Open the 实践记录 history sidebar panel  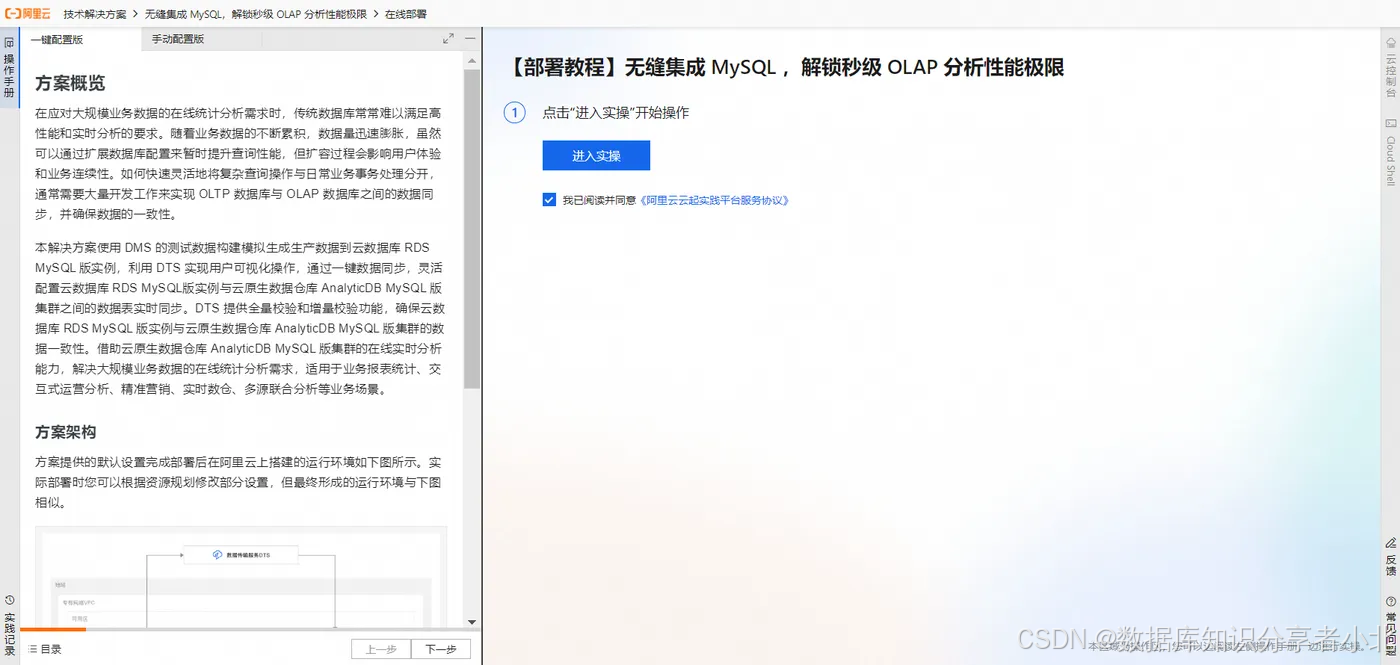point(9,625)
